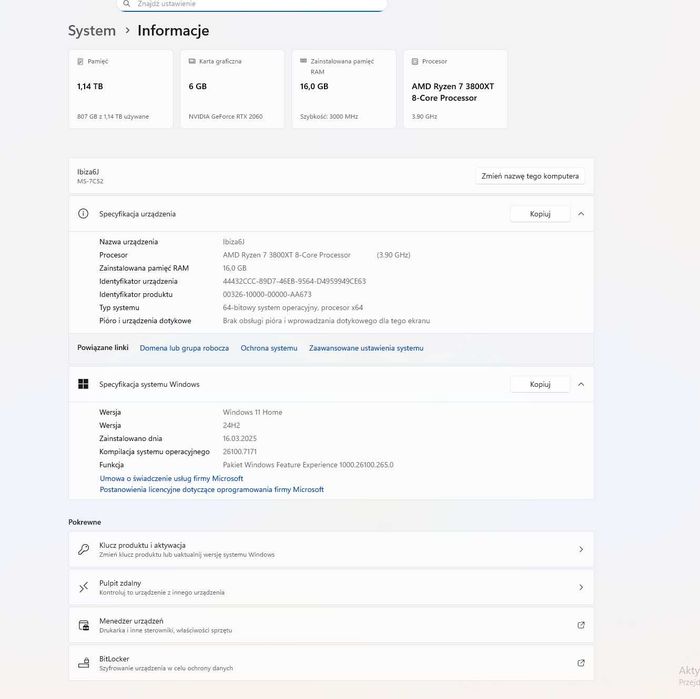Screen dimensions: 700x699
Task: Open Umowa o świadczenie usług Microsoft link
Action: tap(171, 478)
